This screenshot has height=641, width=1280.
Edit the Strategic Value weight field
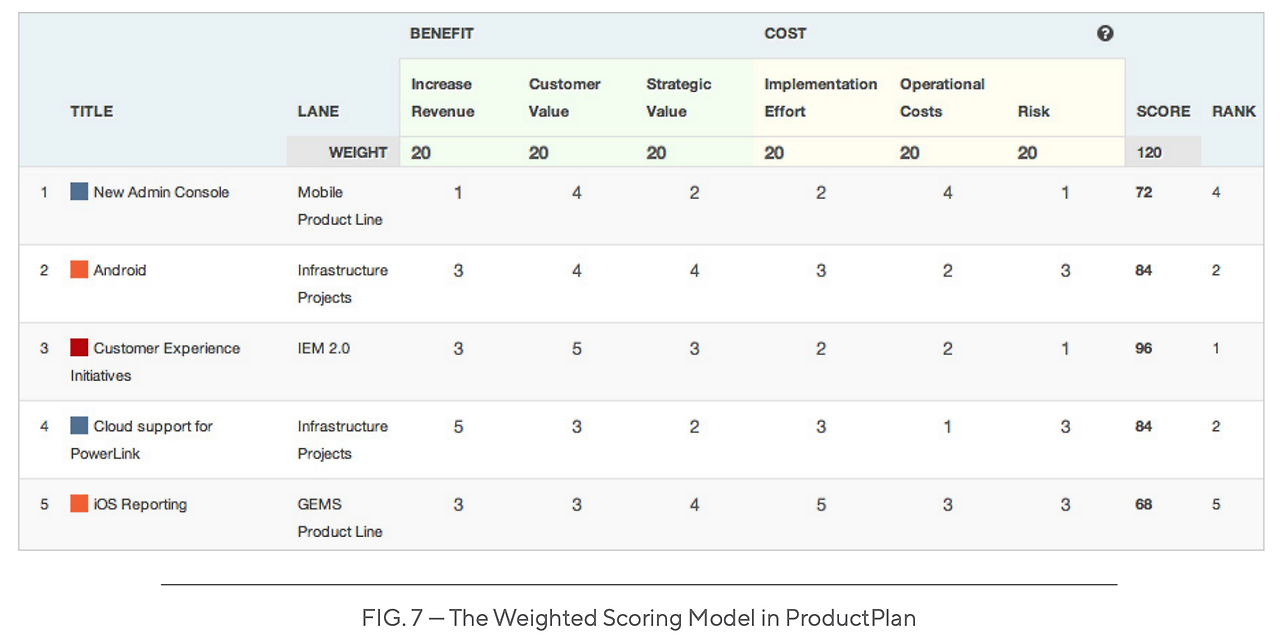tap(690, 153)
